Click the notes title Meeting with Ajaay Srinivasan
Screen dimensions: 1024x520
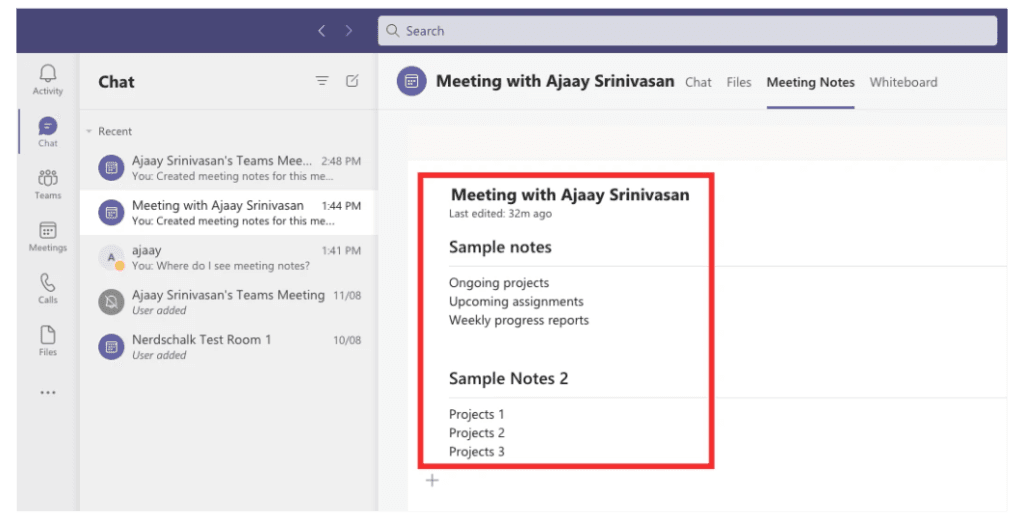click(x=570, y=195)
